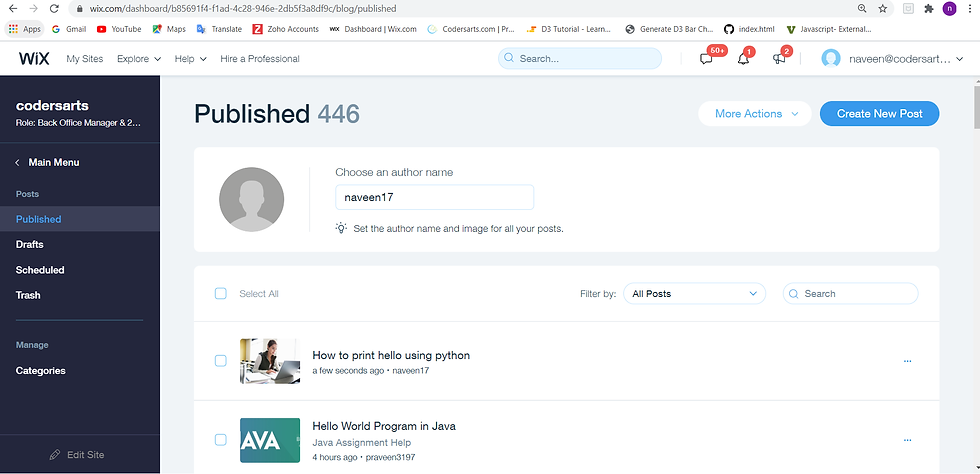Click the posts Search field
Image resolution: width=980 pixels, height=474 pixels.
pos(851,293)
